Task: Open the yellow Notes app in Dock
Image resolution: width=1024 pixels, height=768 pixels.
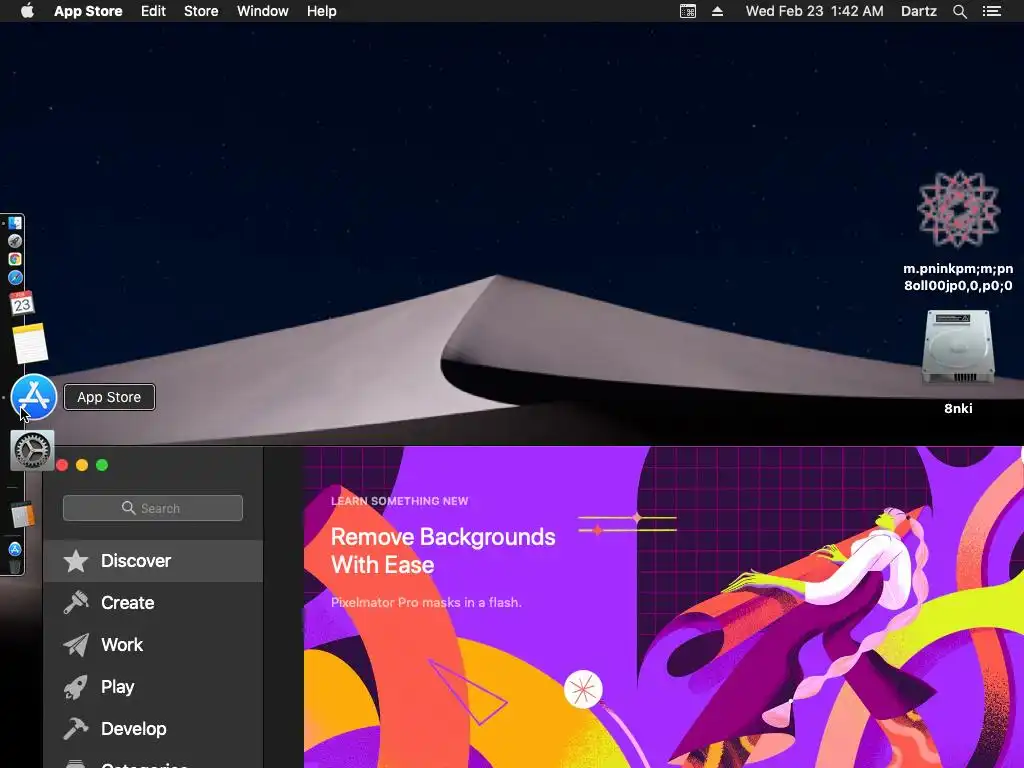Action: pyautogui.click(x=30, y=343)
